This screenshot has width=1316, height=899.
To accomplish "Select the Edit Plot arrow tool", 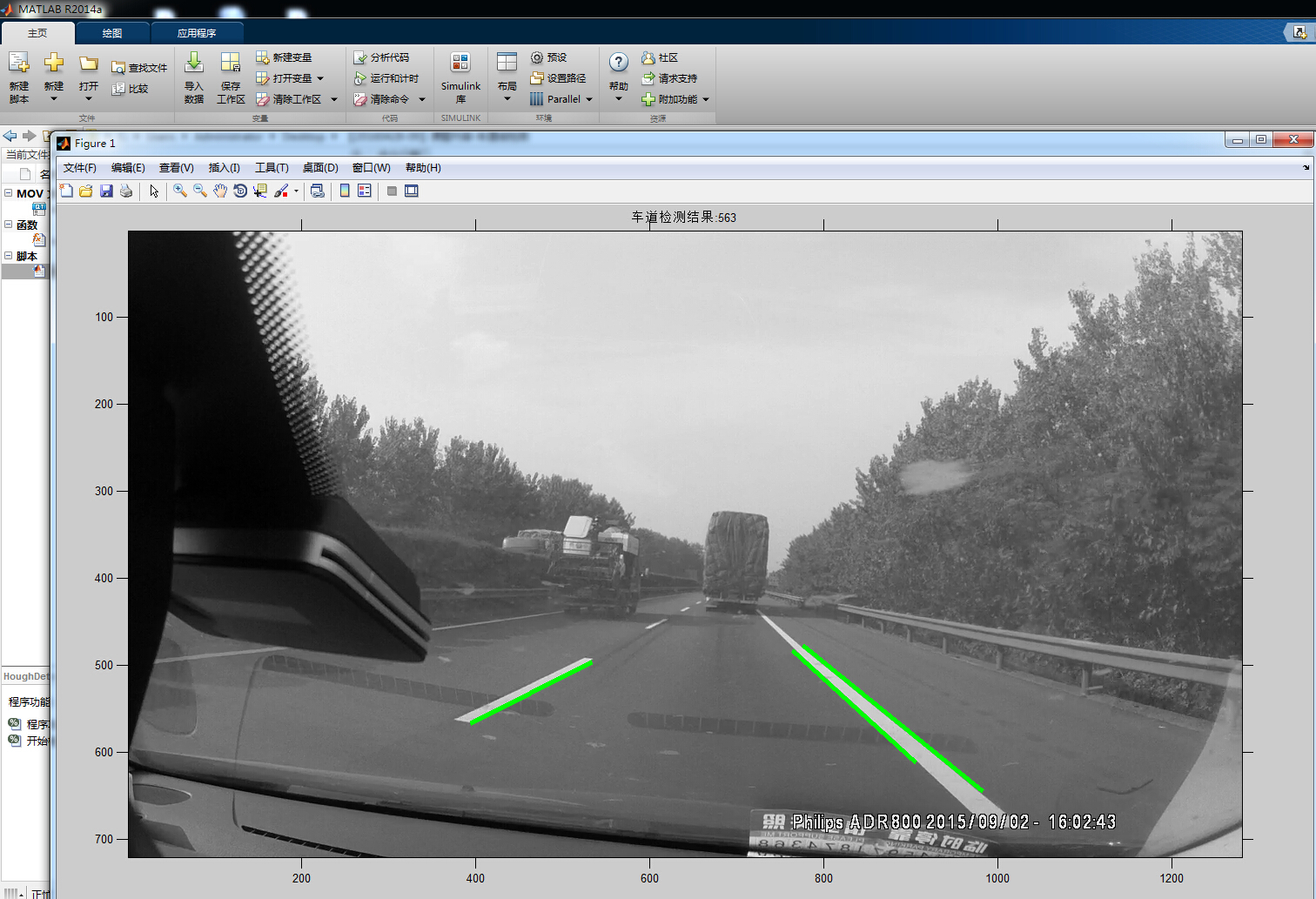I will 154,191.
